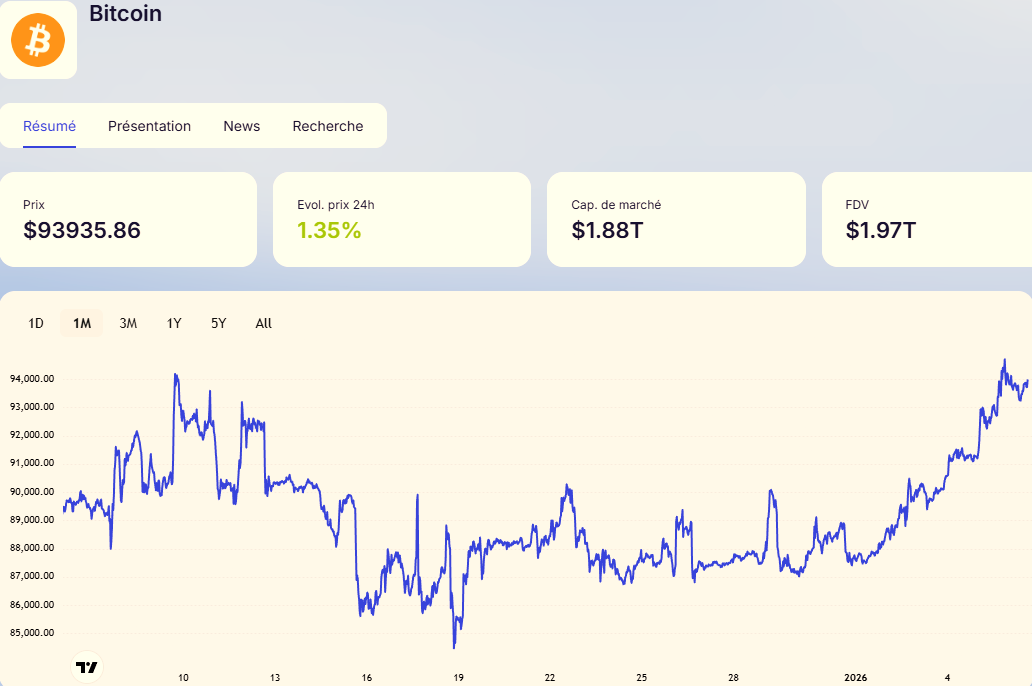The height and width of the screenshot is (686, 1032).
Task: Click the Evol. prix 24h card
Action: tap(401, 219)
